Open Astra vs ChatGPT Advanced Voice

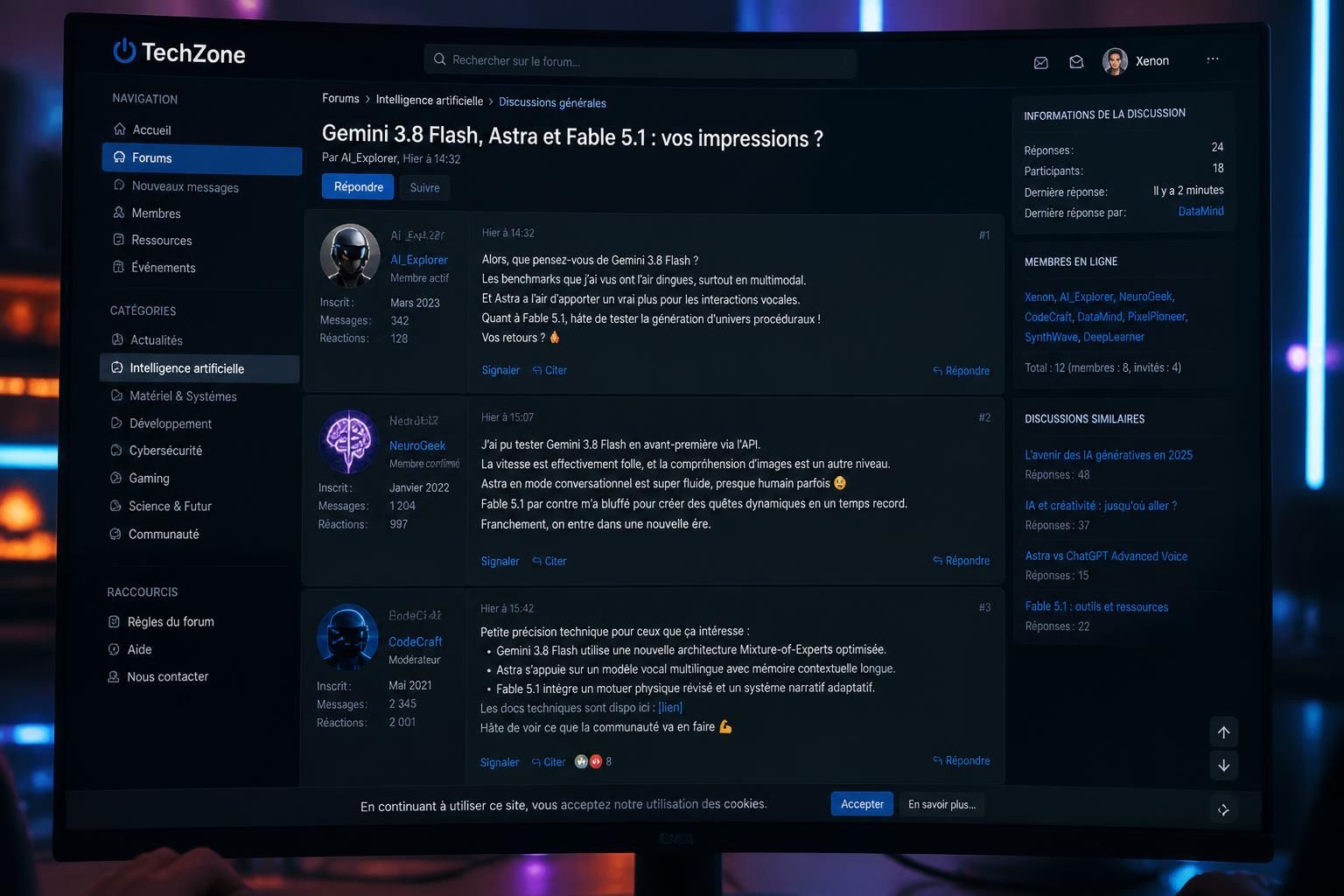point(1106,556)
